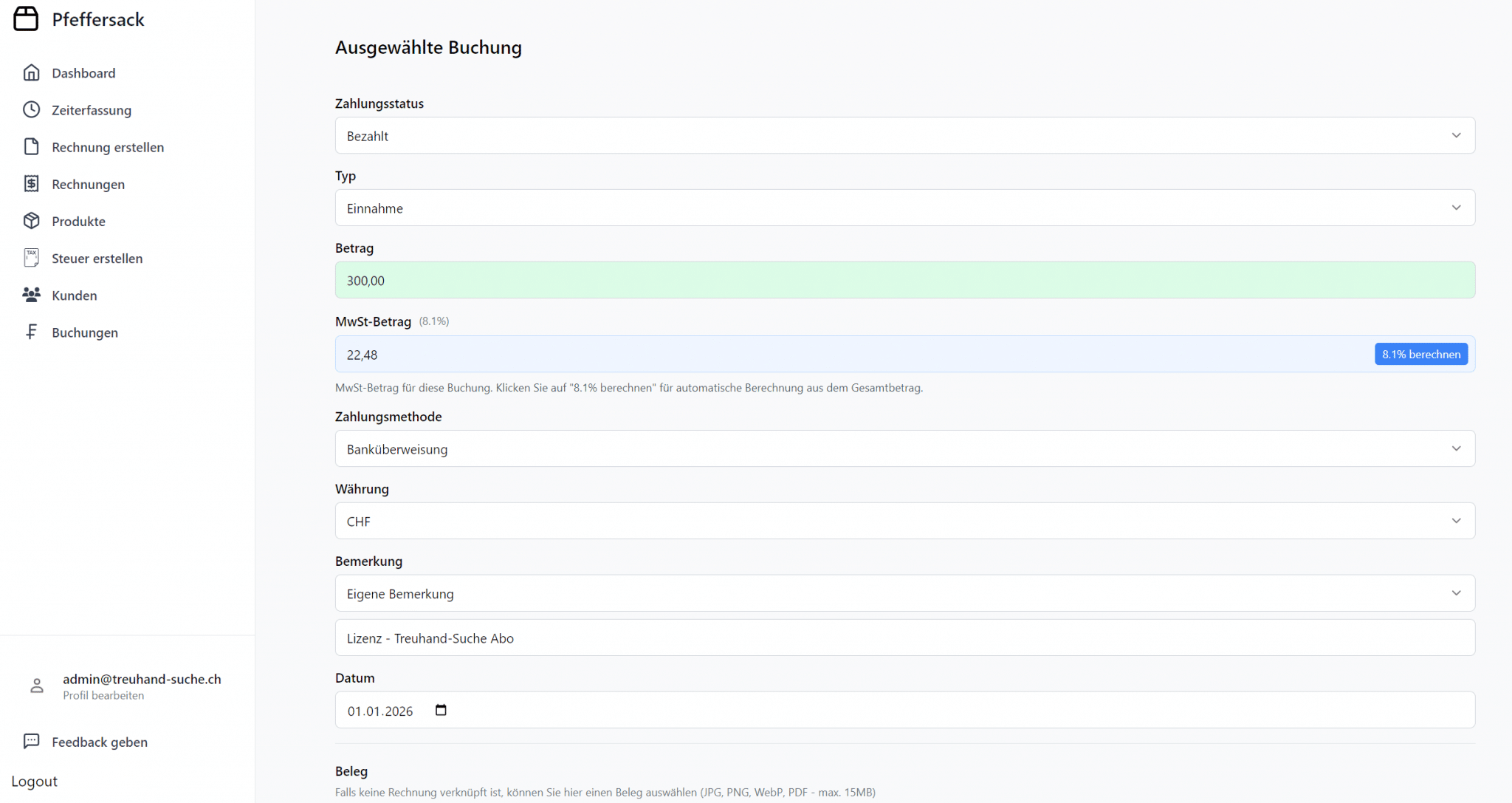
Task: Open the Typ dropdown showing Einnahme
Action: tap(904, 208)
